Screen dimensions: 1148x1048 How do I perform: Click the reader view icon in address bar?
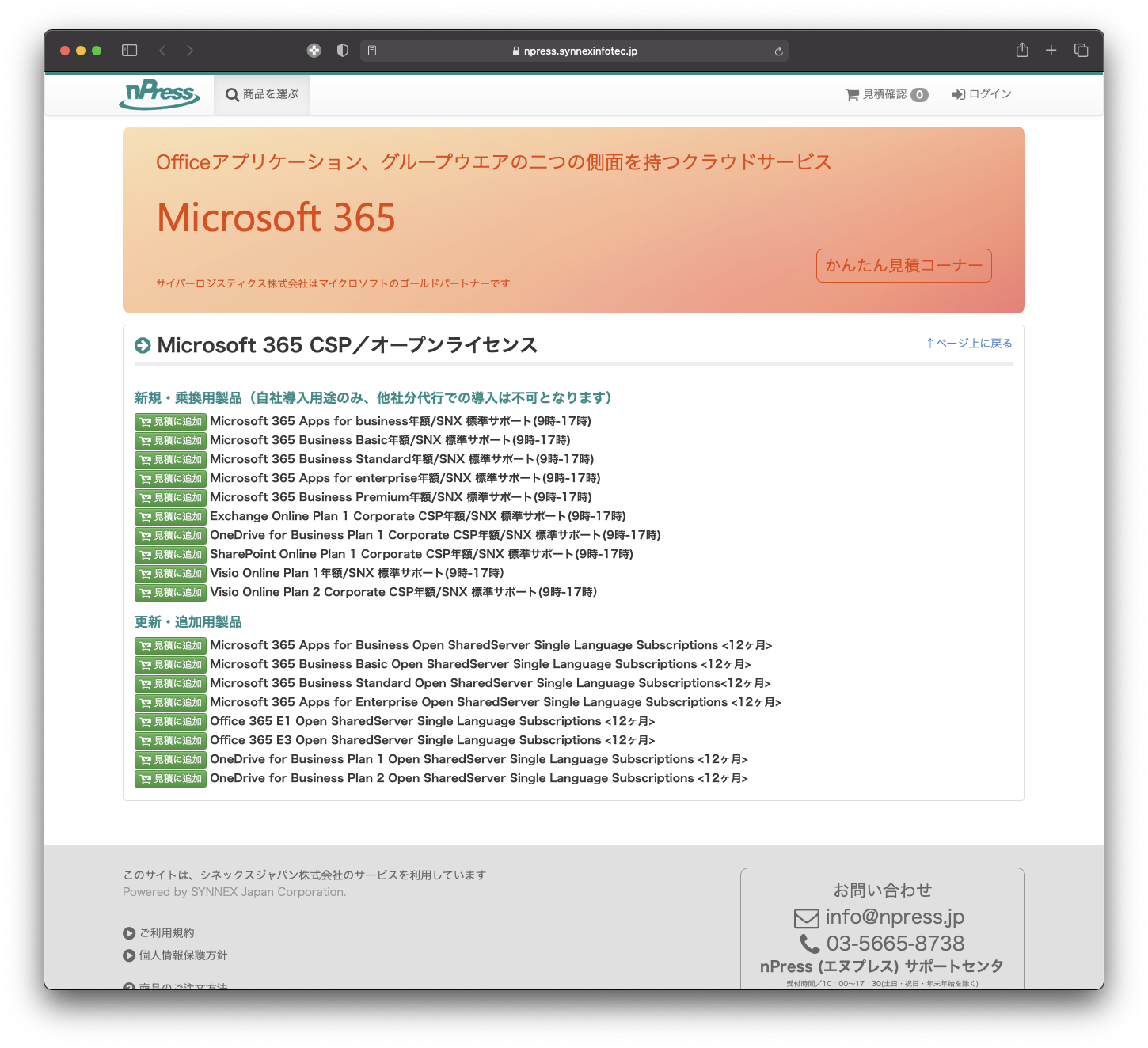(372, 51)
